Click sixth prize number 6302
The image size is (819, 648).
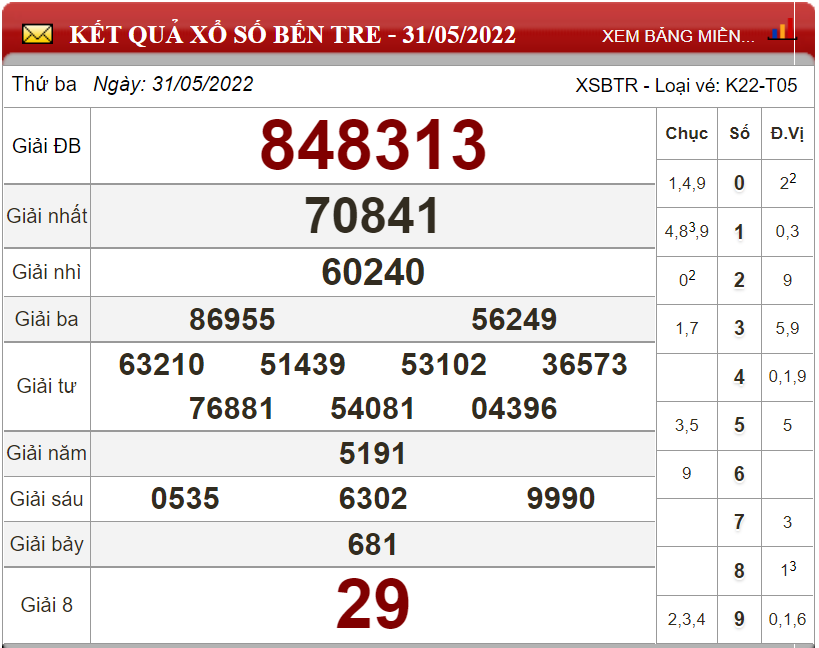[x=373, y=498]
